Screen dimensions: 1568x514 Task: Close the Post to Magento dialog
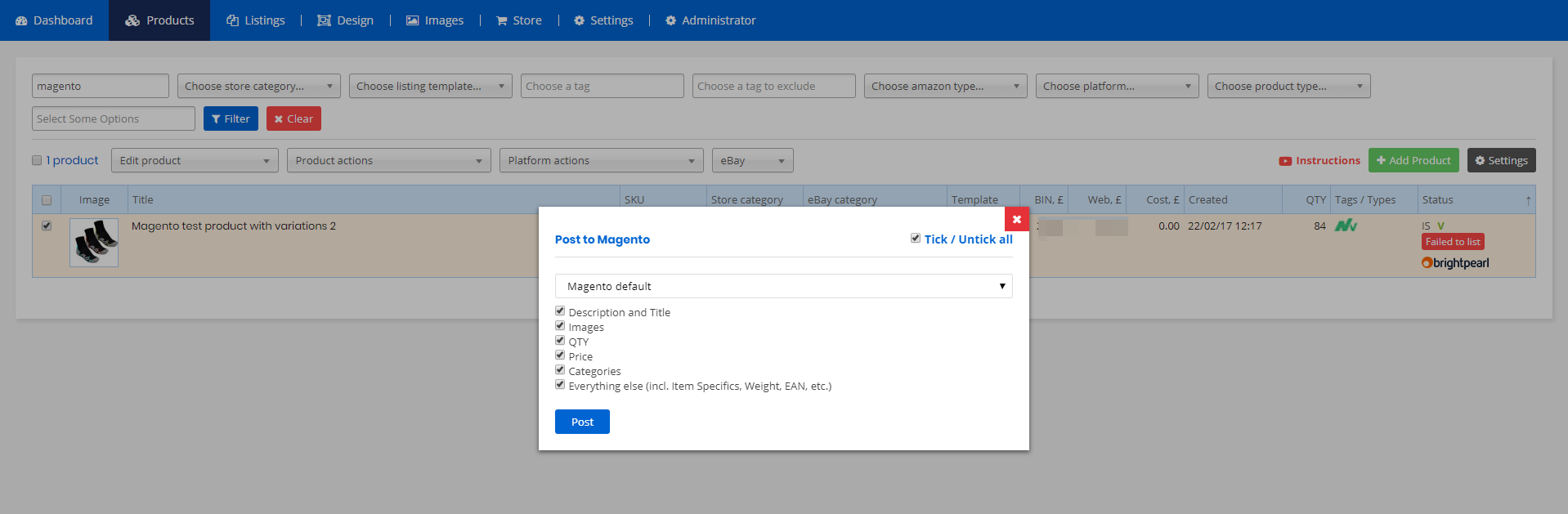pos(1016,219)
